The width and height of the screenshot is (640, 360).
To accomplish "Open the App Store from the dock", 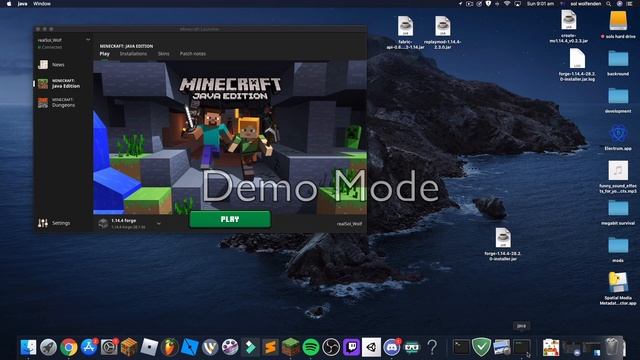I will (89, 347).
